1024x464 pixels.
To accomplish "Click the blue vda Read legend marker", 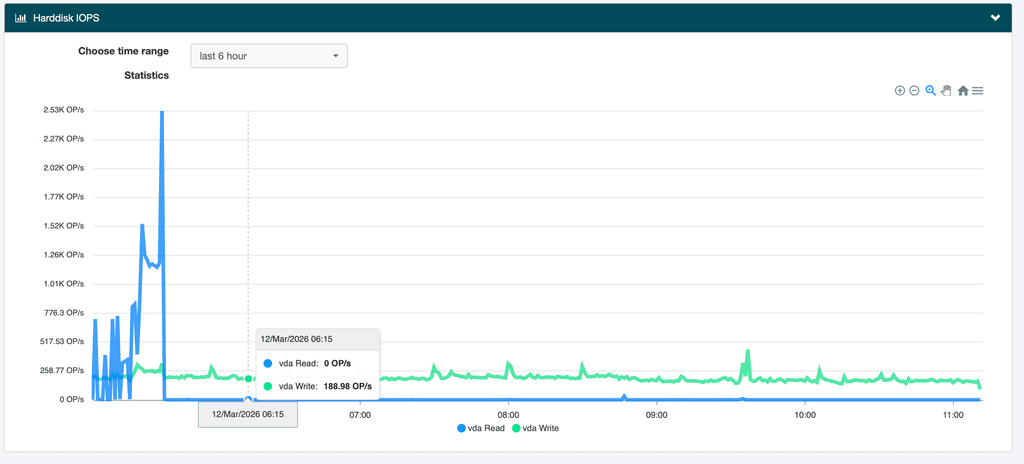I will pyautogui.click(x=462, y=428).
